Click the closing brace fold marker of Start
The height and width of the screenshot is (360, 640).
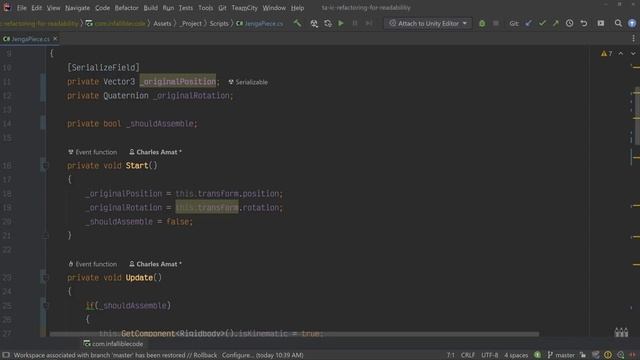tap(45, 236)
